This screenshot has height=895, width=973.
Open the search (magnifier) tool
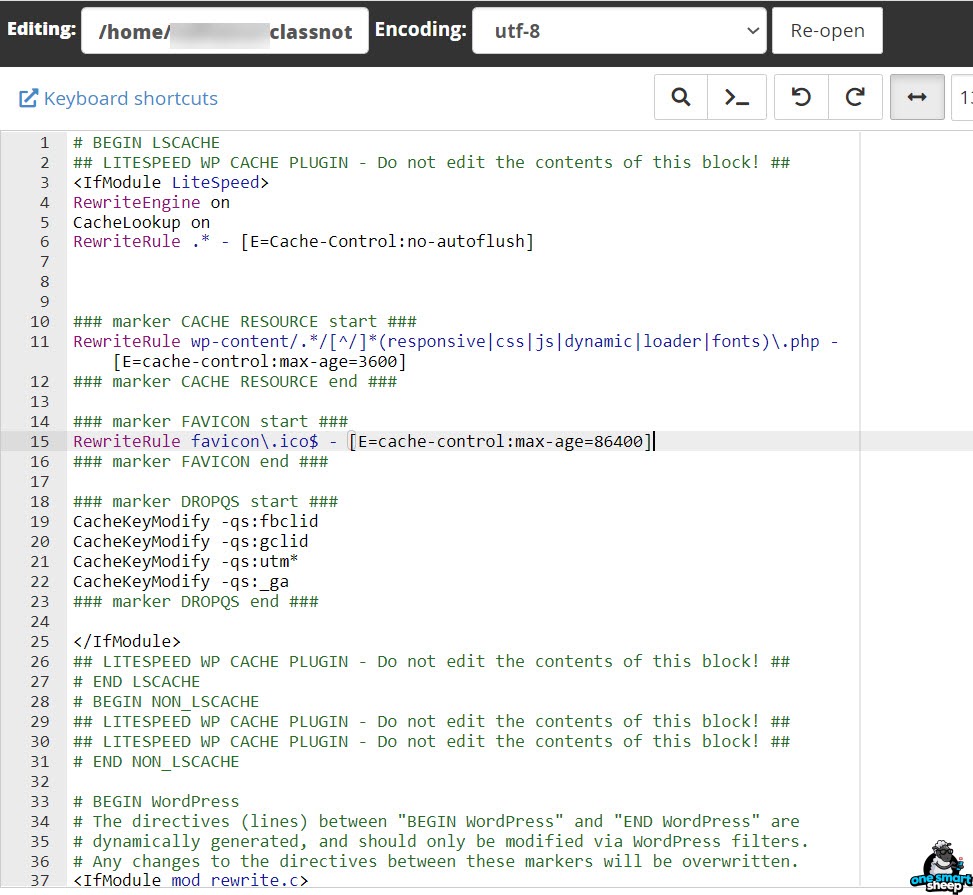pos(681,97)
